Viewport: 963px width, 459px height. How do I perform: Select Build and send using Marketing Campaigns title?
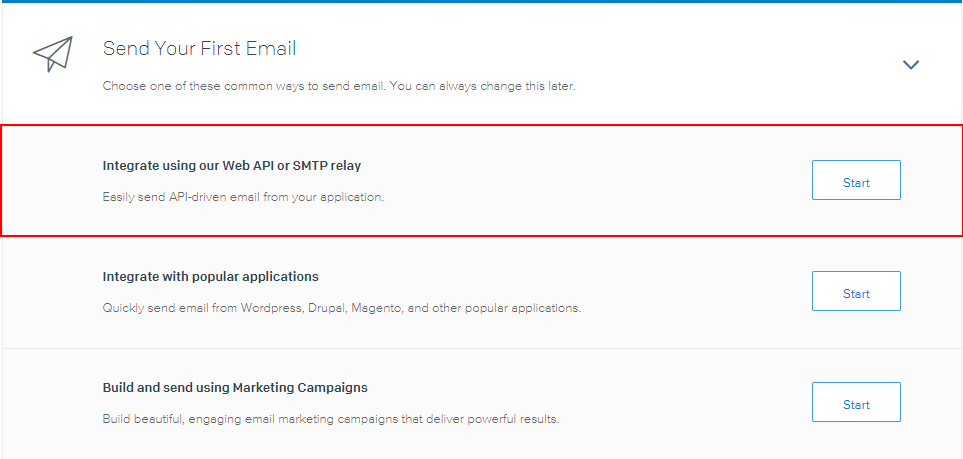235,387
